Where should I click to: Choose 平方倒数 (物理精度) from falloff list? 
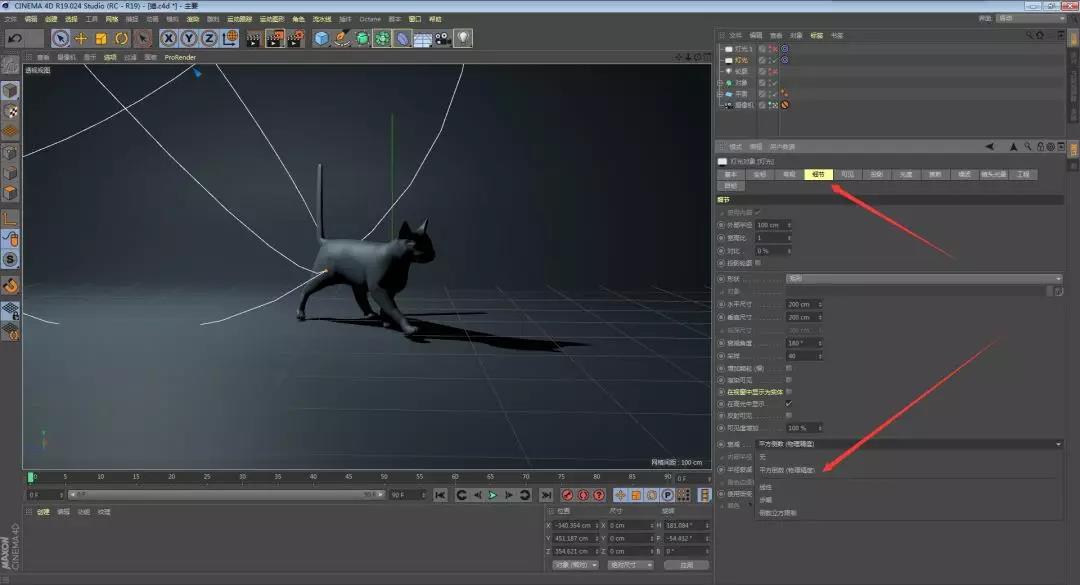(x=787, y=469)
